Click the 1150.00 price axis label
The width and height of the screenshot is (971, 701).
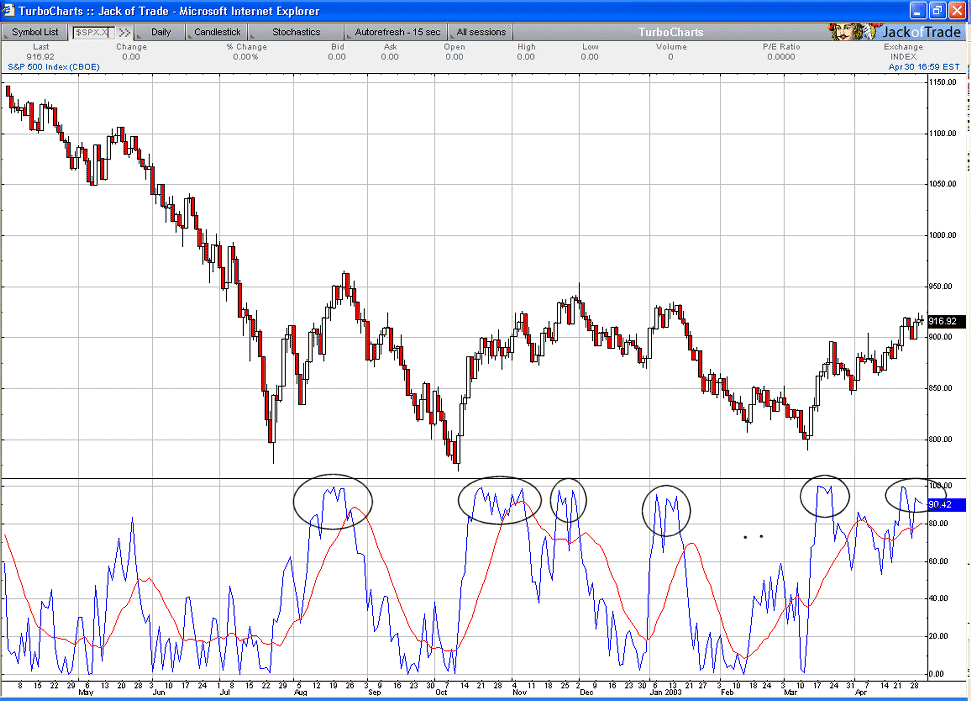[943, 82]
